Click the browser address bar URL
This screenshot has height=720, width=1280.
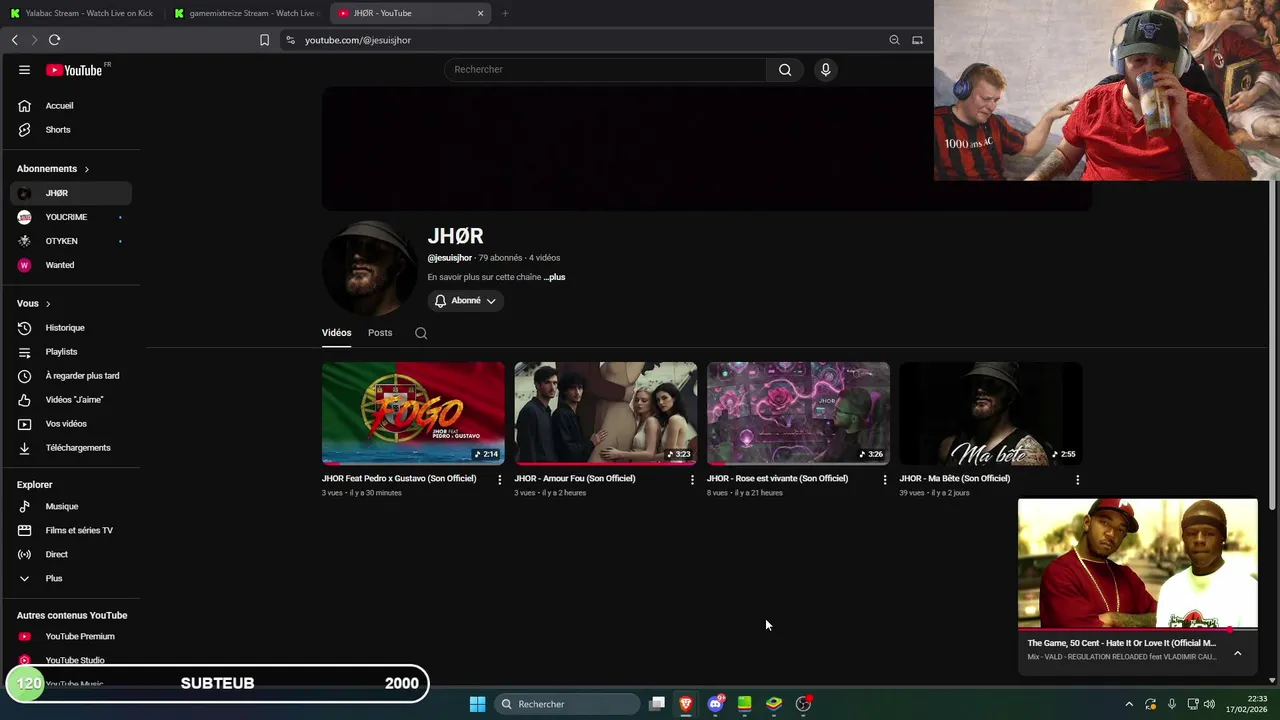pos(358,40)
